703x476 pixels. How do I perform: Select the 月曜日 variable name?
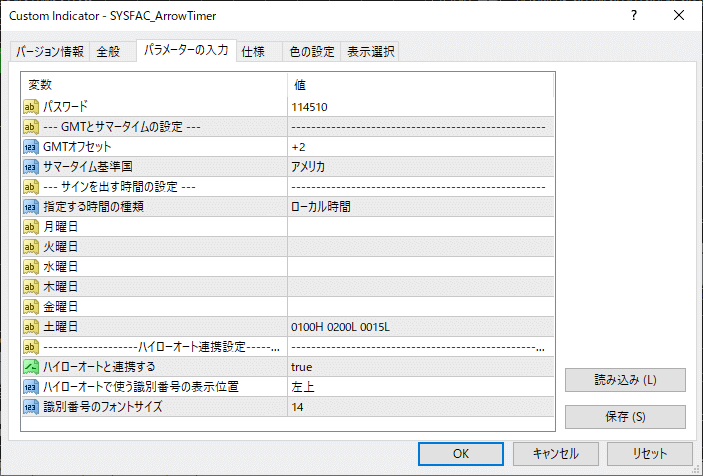61,227
